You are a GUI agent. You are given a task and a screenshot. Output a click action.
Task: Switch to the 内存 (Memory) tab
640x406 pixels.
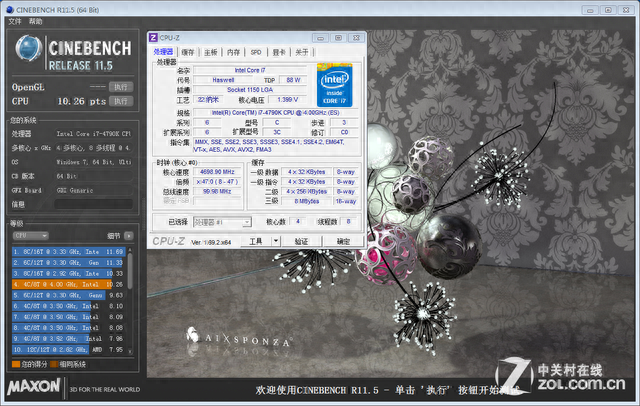pyautogui.click(x=233, y=51)
